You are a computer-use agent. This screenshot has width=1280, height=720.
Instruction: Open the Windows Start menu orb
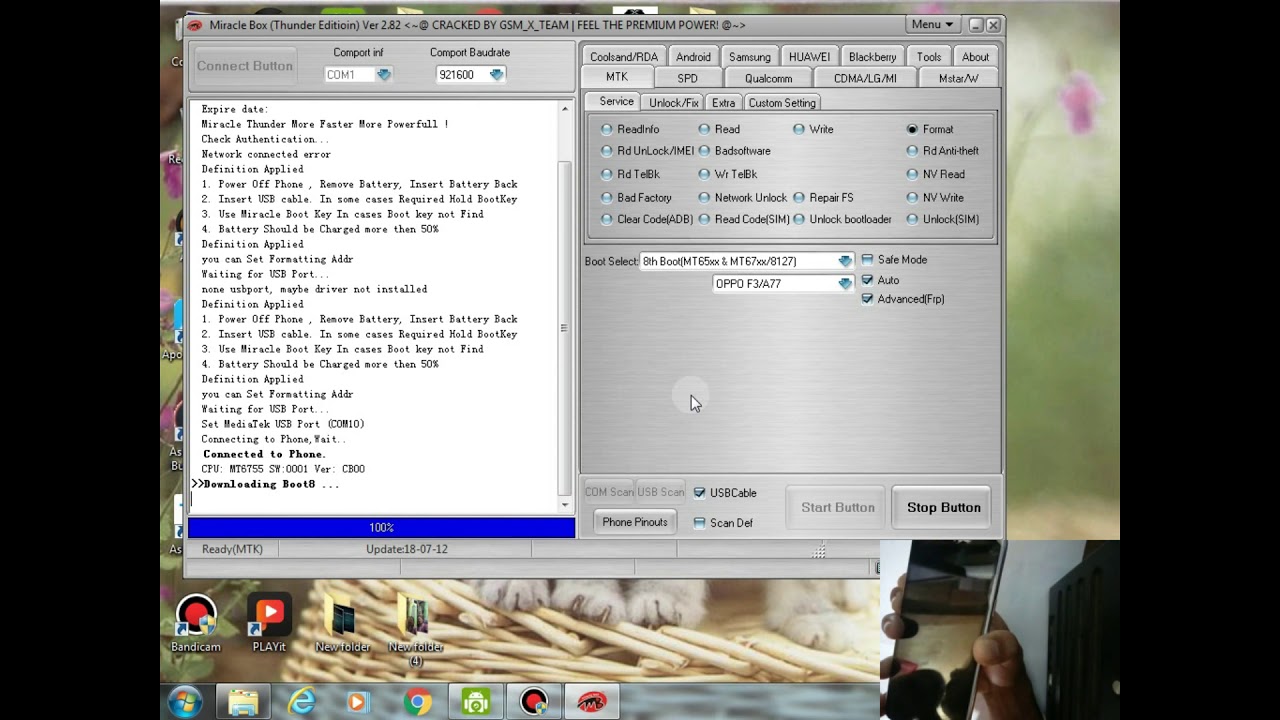click(186, 702)
